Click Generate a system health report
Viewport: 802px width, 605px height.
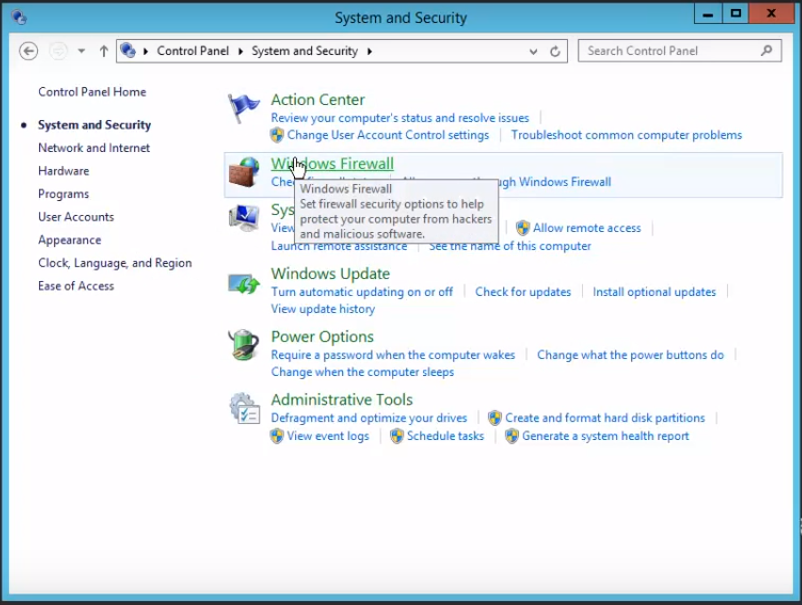pyautogui.click(x=606, y=436)
